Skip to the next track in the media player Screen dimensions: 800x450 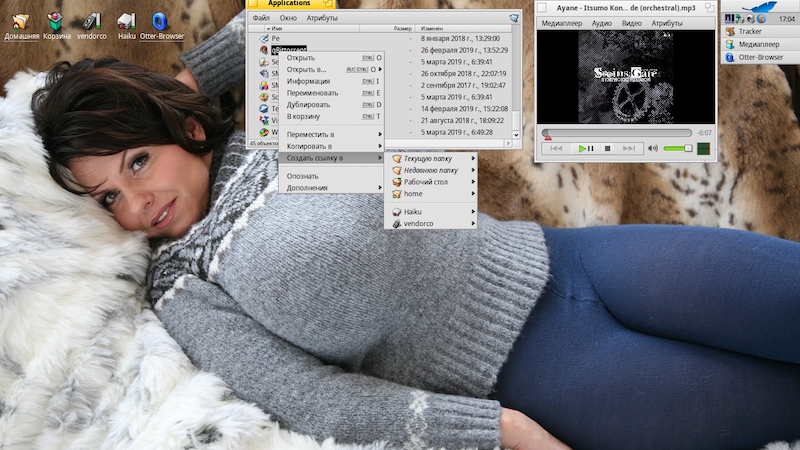(629, 148)
